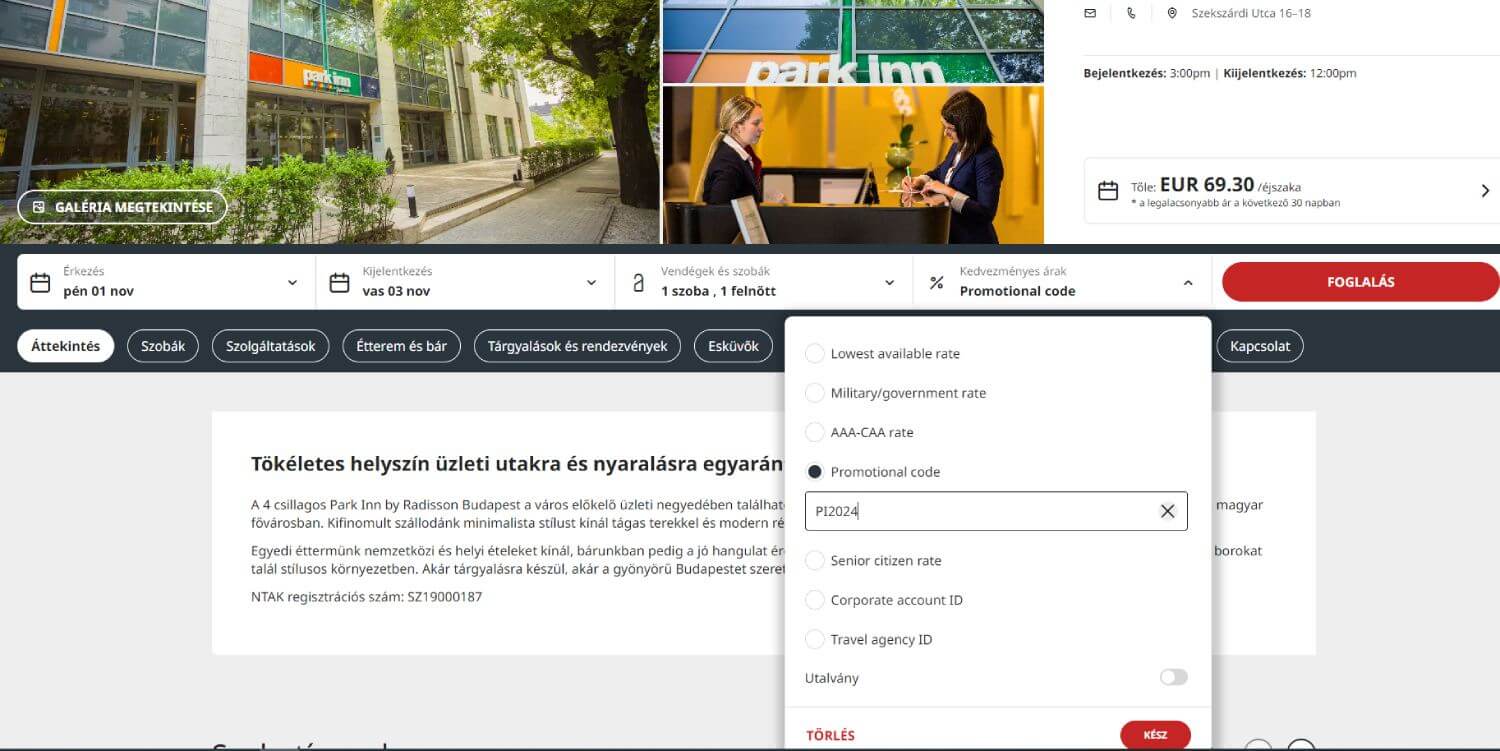Click the envelope email icon
The width and height of the screenshot is (1500, 751).
coord(1090,13)
